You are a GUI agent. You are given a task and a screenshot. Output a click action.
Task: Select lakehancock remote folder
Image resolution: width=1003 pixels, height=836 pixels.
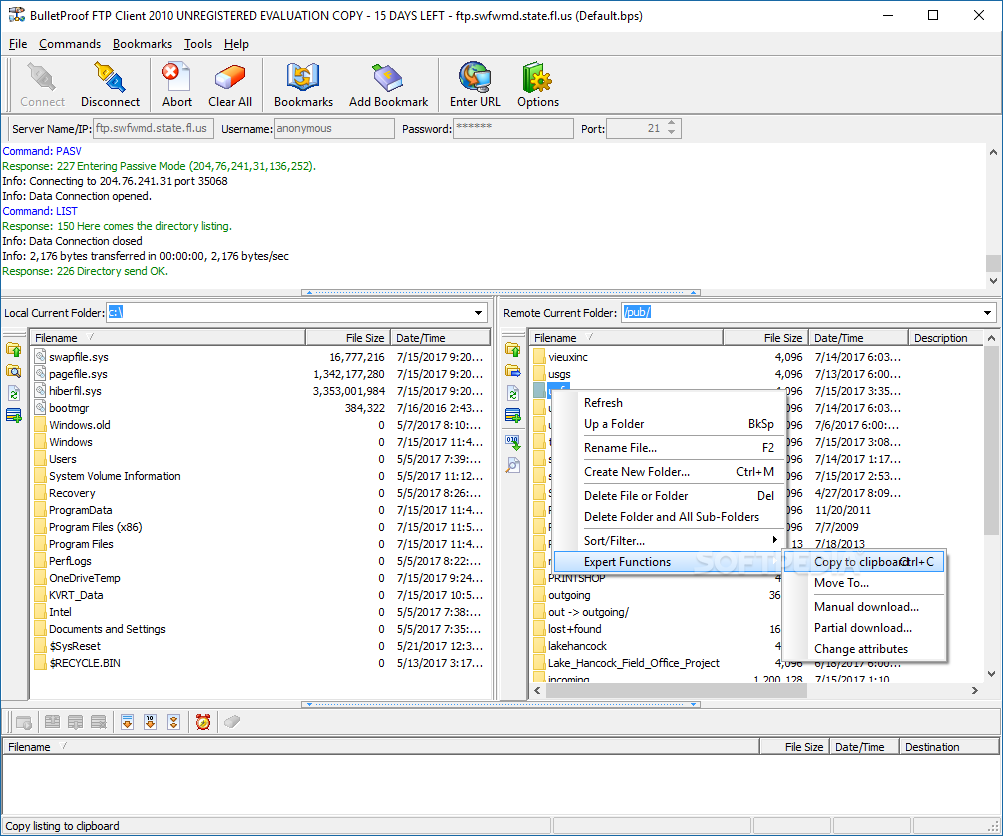tap(577, 646)
